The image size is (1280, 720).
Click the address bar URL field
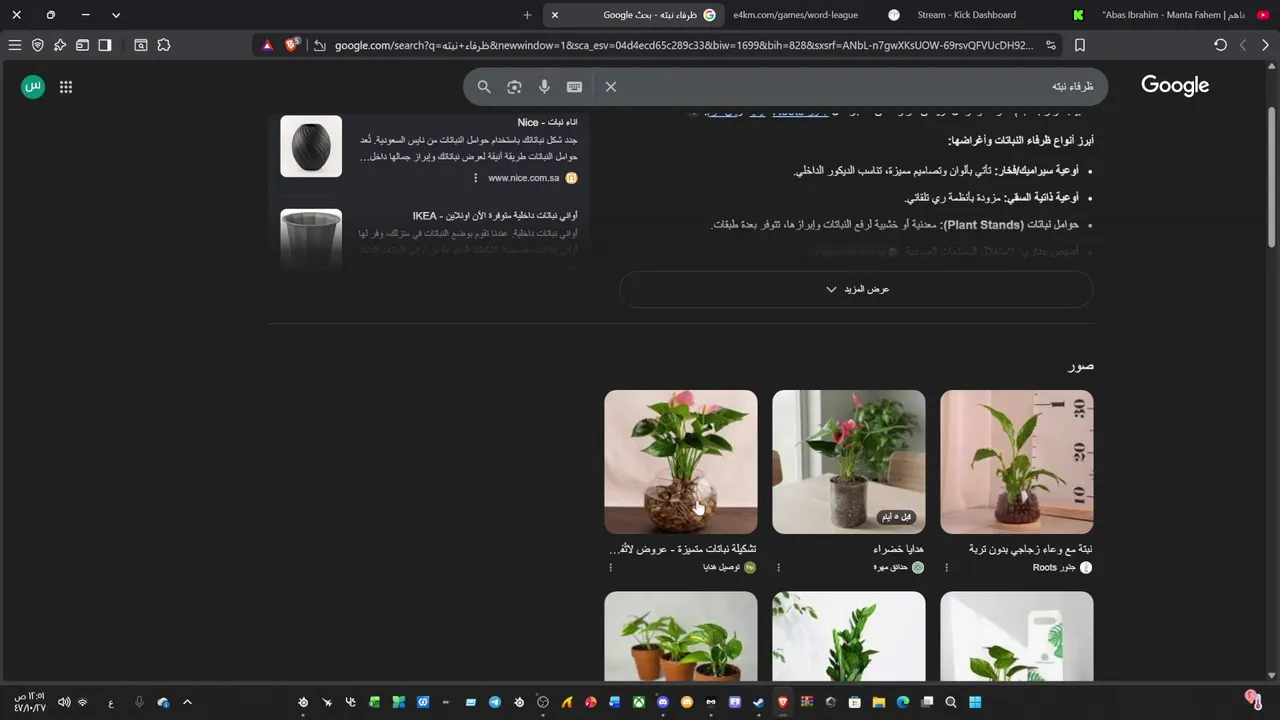coord(684,45)
